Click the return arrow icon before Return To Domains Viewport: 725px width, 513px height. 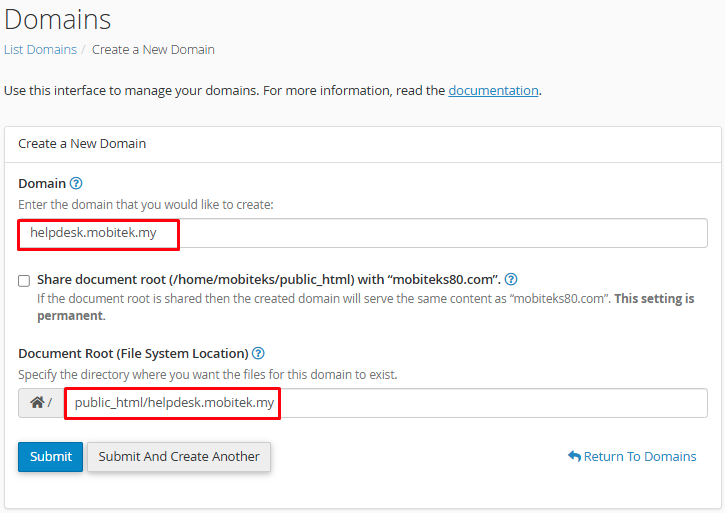[574, 456]
